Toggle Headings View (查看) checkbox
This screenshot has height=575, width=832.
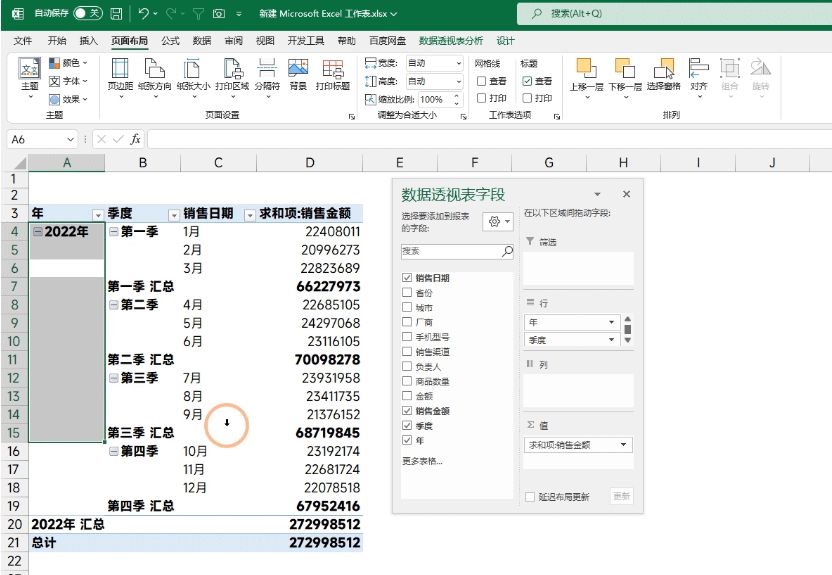point(527,81)
